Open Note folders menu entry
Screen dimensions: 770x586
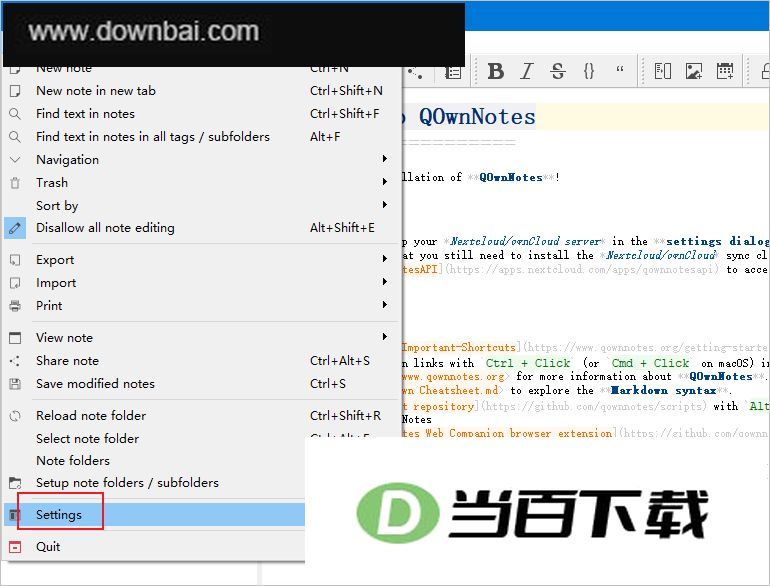point(155,461)
